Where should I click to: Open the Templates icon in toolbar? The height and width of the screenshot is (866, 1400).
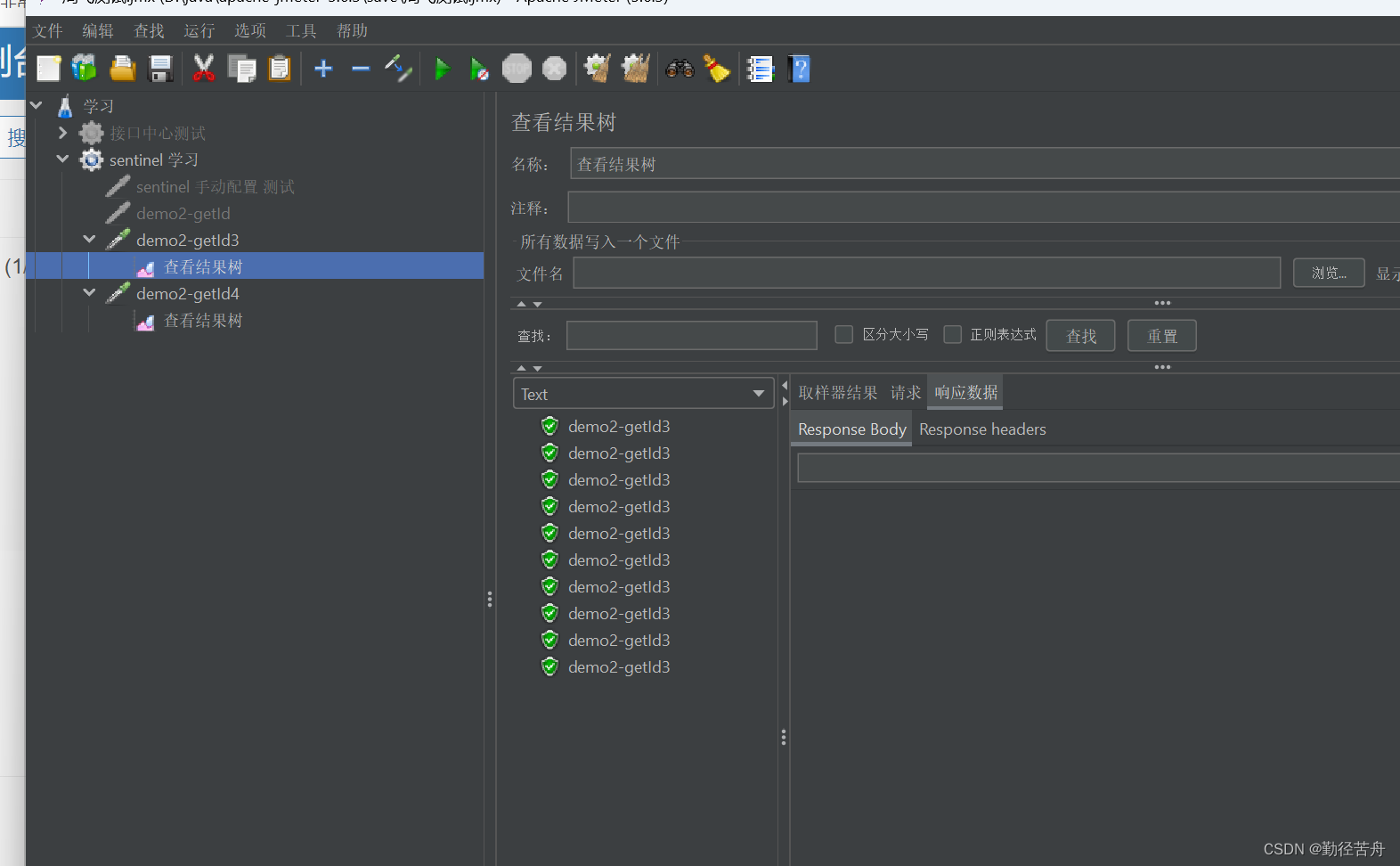click(x=85, y=69)
